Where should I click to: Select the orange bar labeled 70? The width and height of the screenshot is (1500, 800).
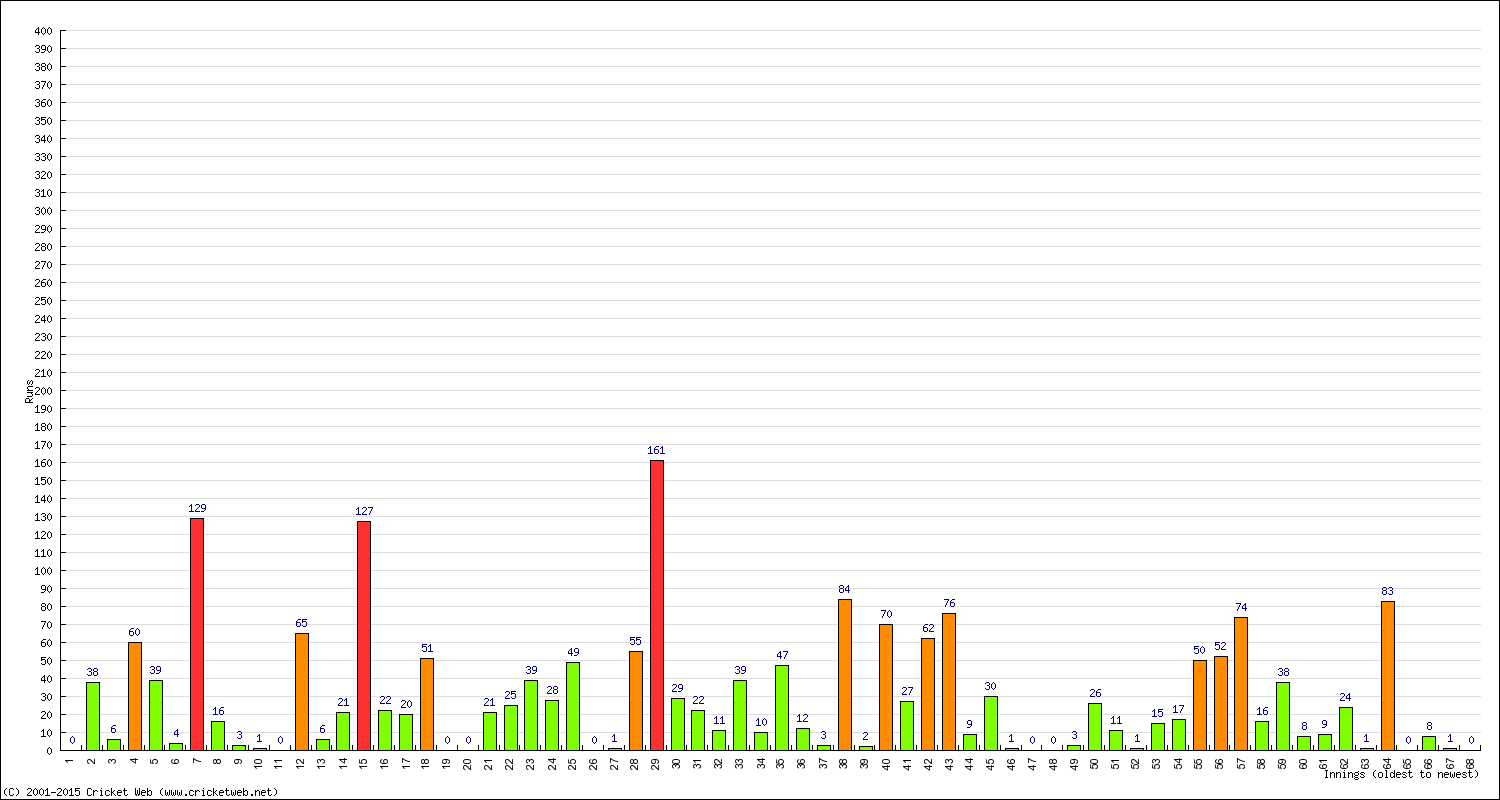(x=886, y=687)
